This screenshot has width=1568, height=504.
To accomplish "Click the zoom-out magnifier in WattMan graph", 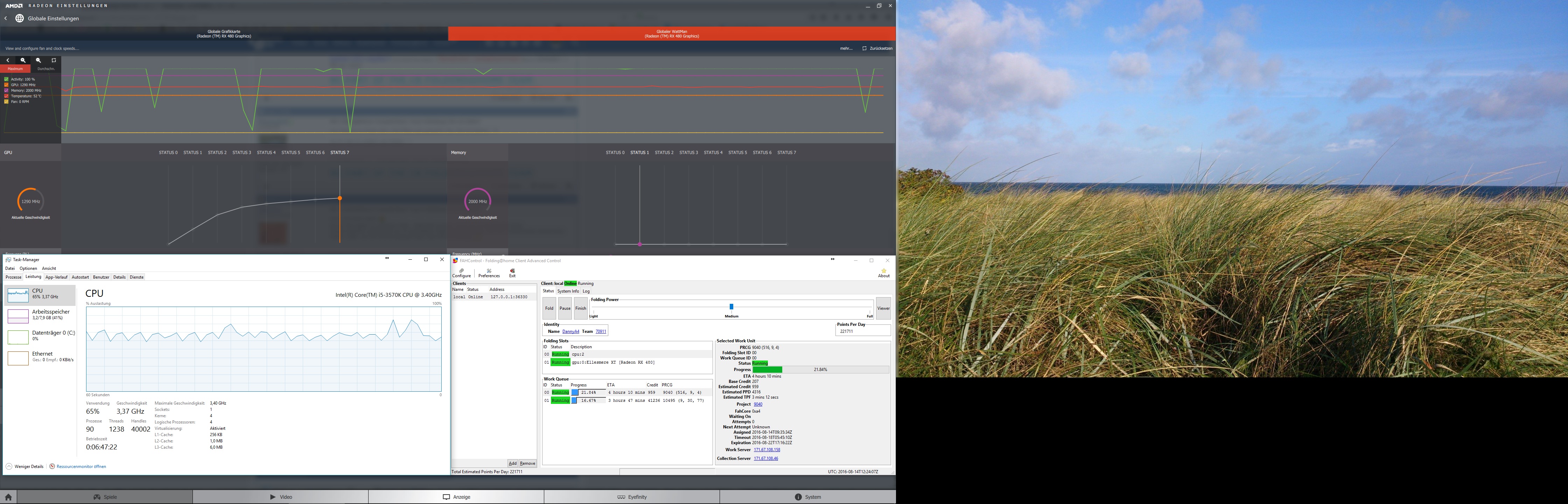I will [x=38, y=60].
